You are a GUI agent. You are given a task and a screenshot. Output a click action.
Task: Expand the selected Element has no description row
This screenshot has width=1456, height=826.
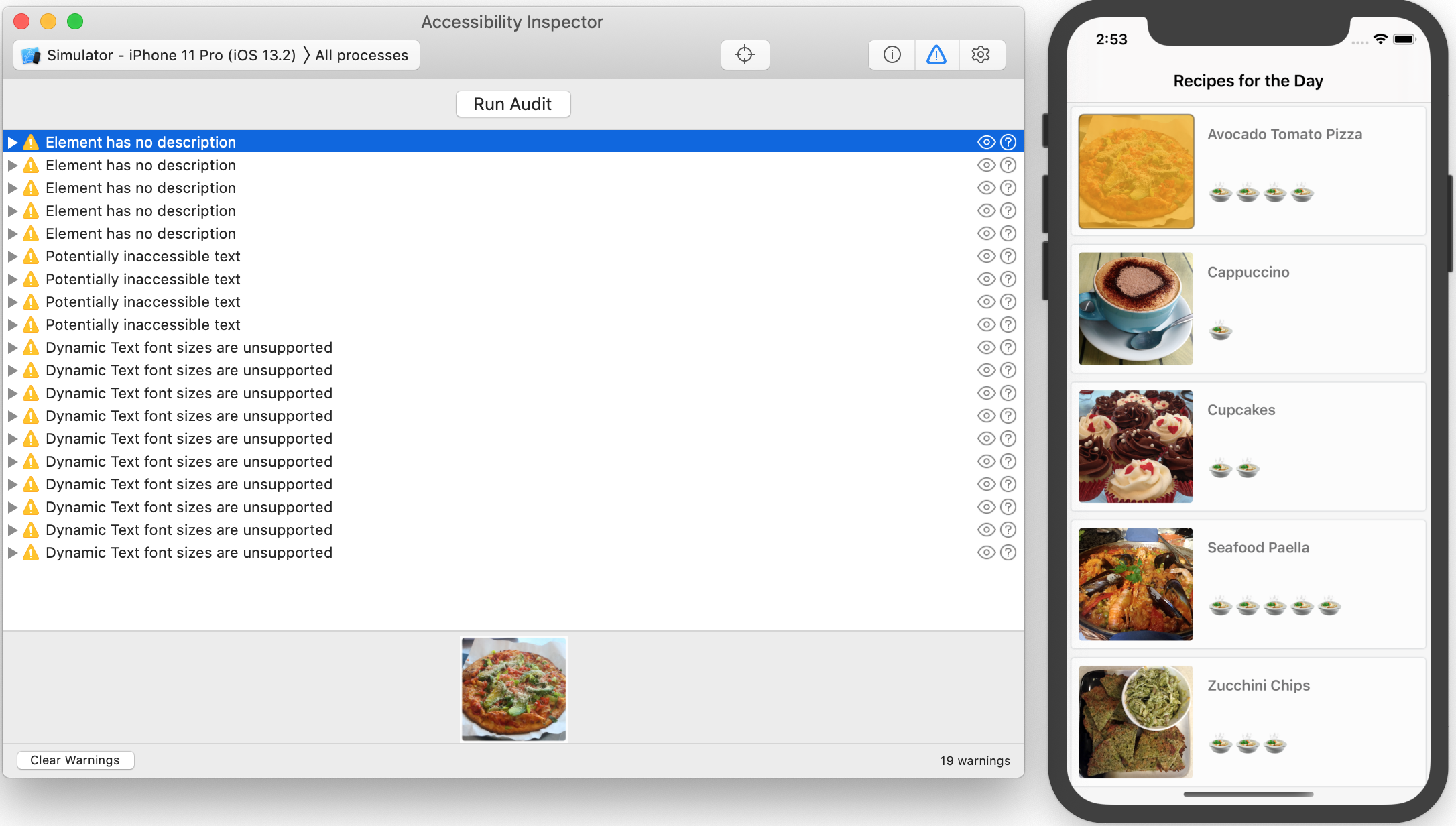point(12,142)
